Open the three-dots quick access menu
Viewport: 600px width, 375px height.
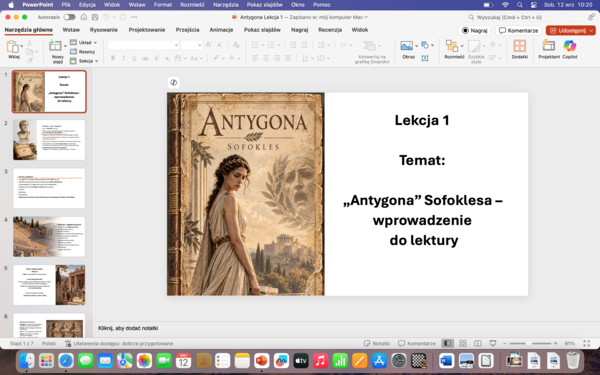tap(134, 17)
